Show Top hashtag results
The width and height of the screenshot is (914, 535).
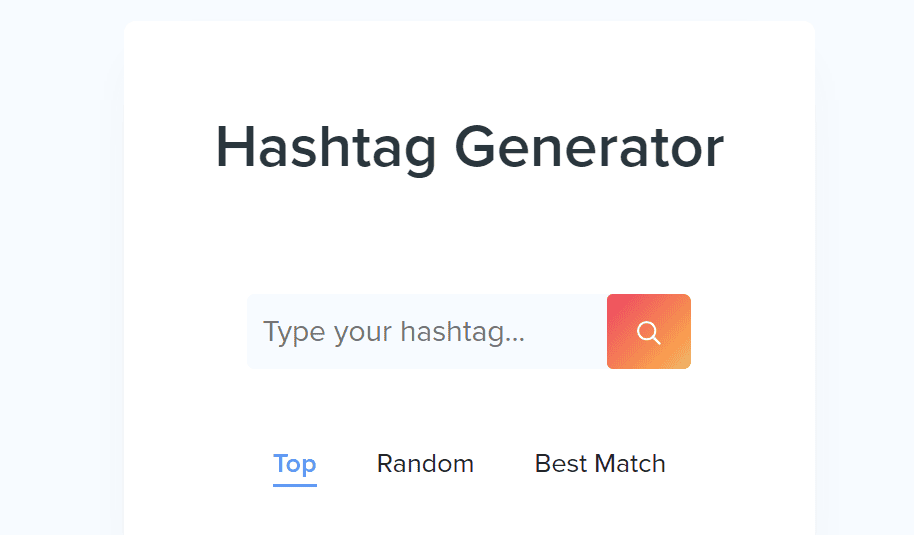(x=295, y=464)
